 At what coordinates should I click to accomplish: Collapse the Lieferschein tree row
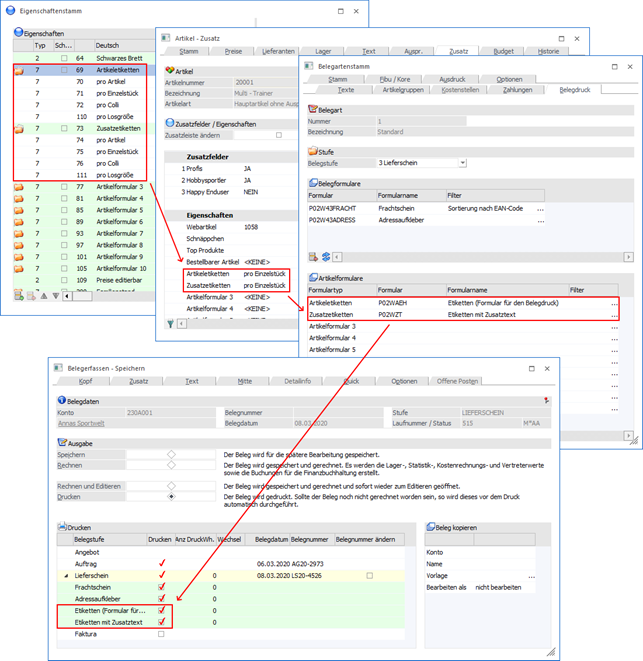tap(68, 576)
